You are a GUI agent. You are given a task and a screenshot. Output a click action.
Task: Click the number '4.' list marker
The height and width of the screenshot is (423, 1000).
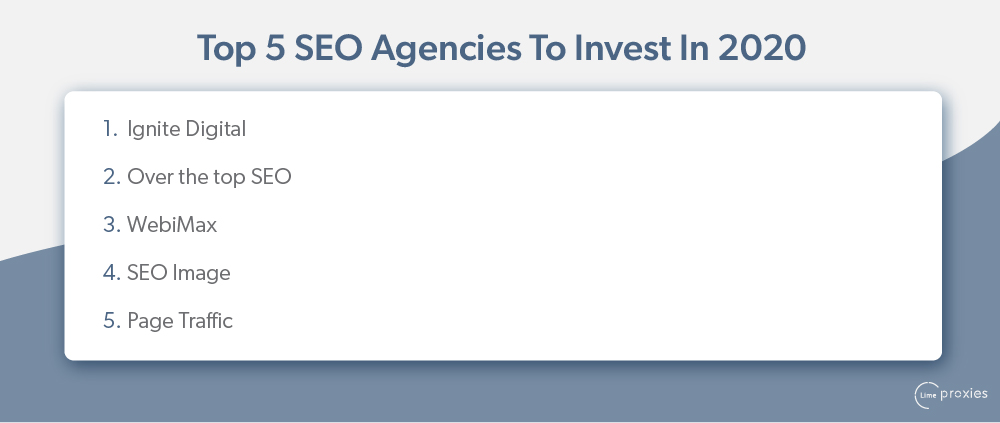click(x=112, y=272)
